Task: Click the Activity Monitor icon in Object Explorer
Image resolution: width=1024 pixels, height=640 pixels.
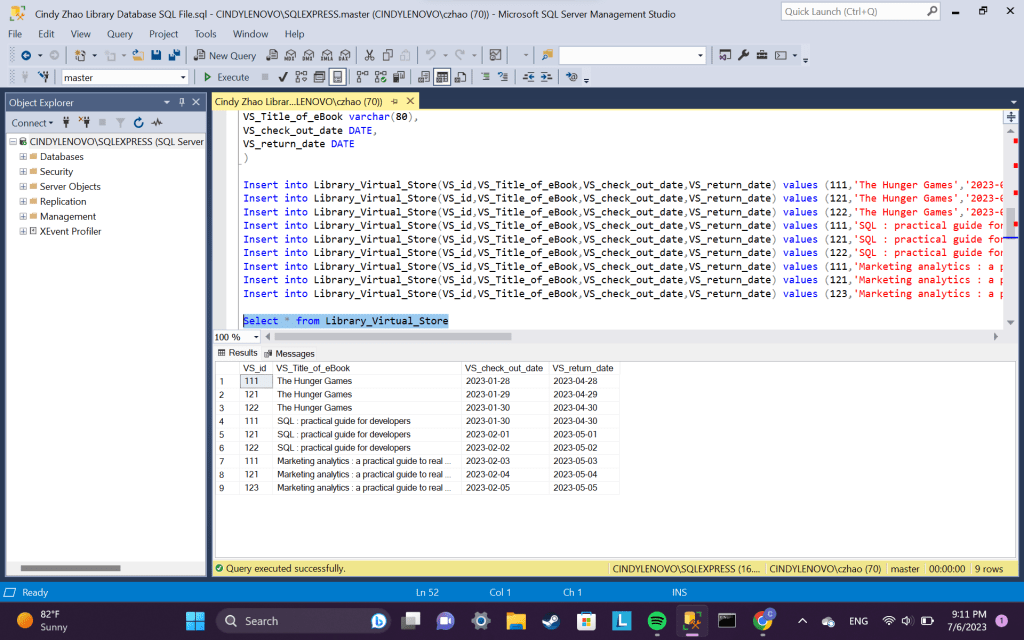Action: pyautogui.click(x=156, y=123)
